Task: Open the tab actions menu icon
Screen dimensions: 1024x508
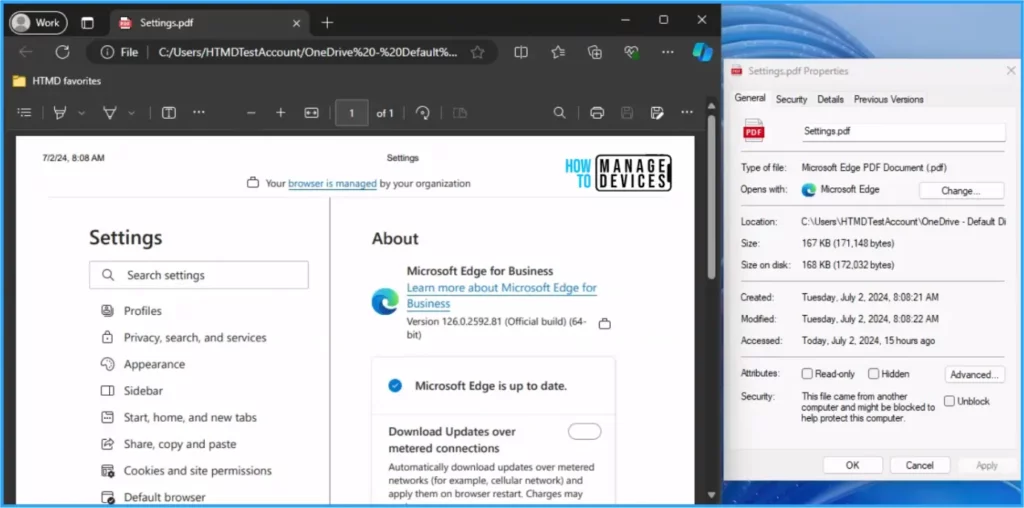Action: pyautogui.click(x=87, y=23)
